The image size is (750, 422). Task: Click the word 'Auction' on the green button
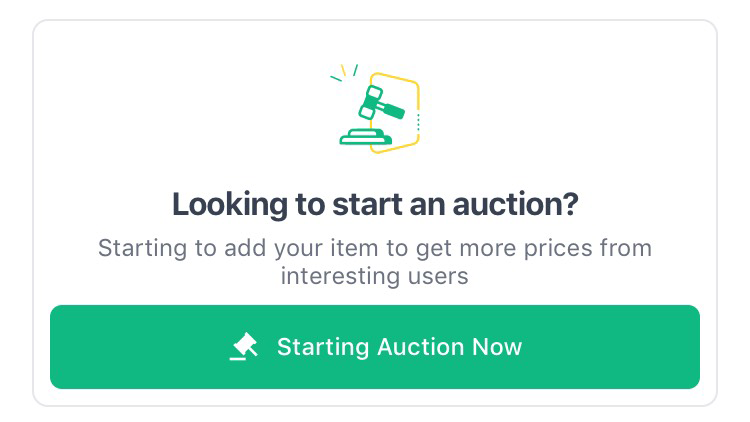coord(420,346)
